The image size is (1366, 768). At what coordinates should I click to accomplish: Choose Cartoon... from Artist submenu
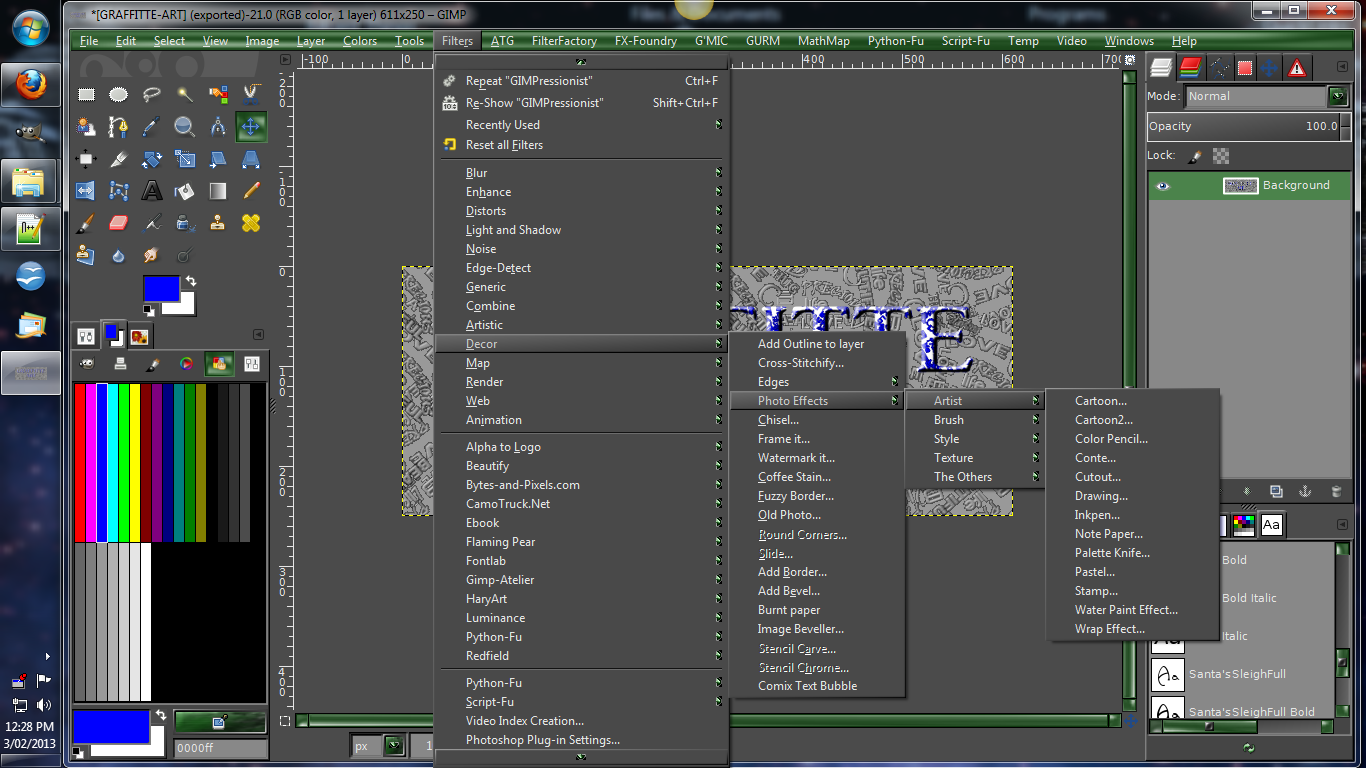point(1133,401)
